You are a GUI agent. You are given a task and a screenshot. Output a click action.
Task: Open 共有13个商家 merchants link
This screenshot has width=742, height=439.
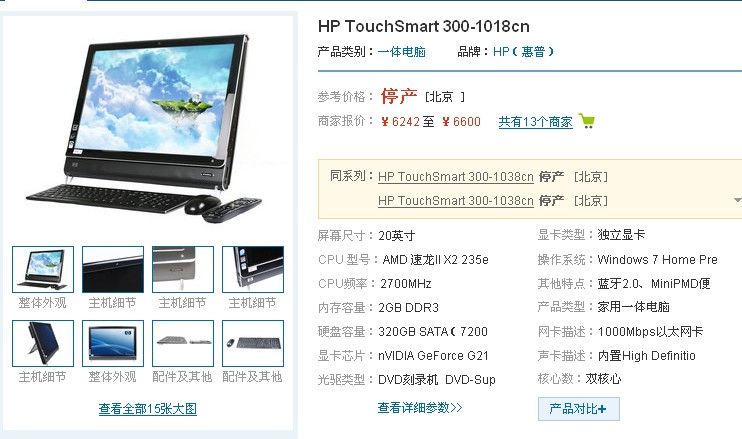(535, 122)
